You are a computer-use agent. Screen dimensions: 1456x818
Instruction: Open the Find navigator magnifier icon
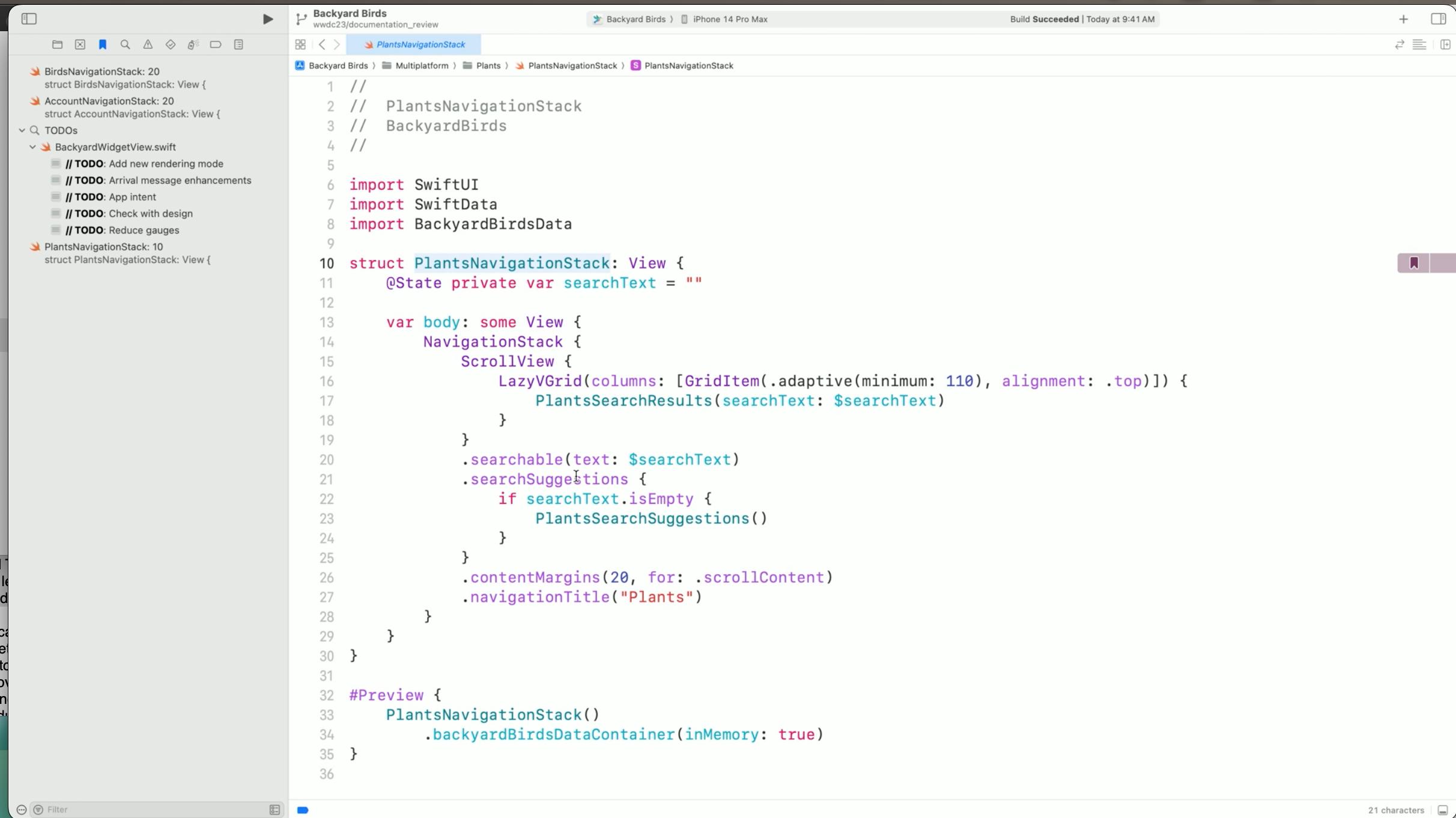coord(125,44)
